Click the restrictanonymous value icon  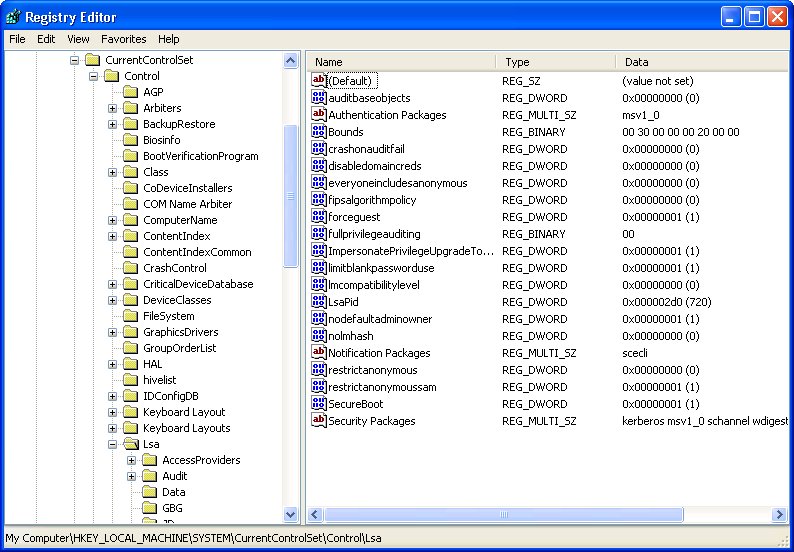pos(319,370)
